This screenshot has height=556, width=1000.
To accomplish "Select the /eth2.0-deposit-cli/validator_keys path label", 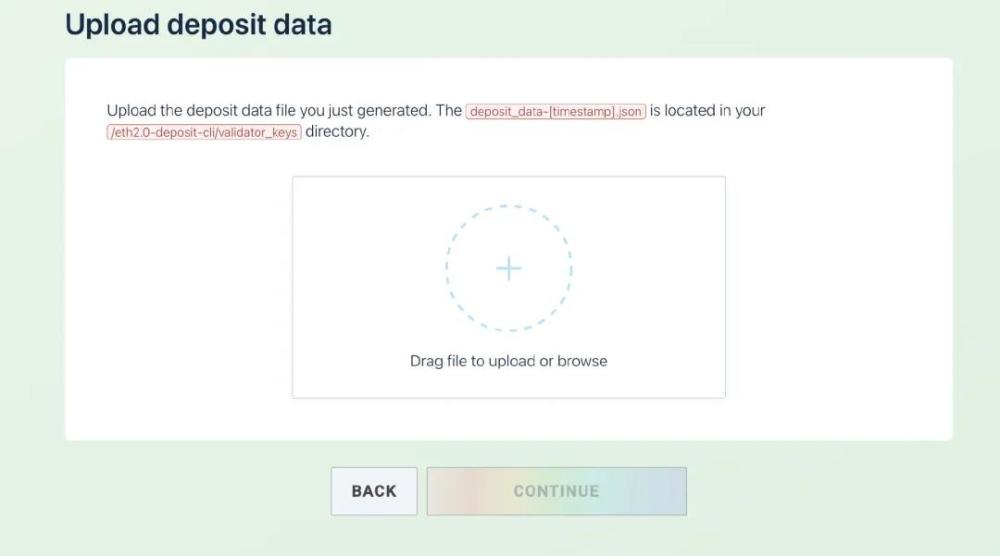I will coord(203,132).
